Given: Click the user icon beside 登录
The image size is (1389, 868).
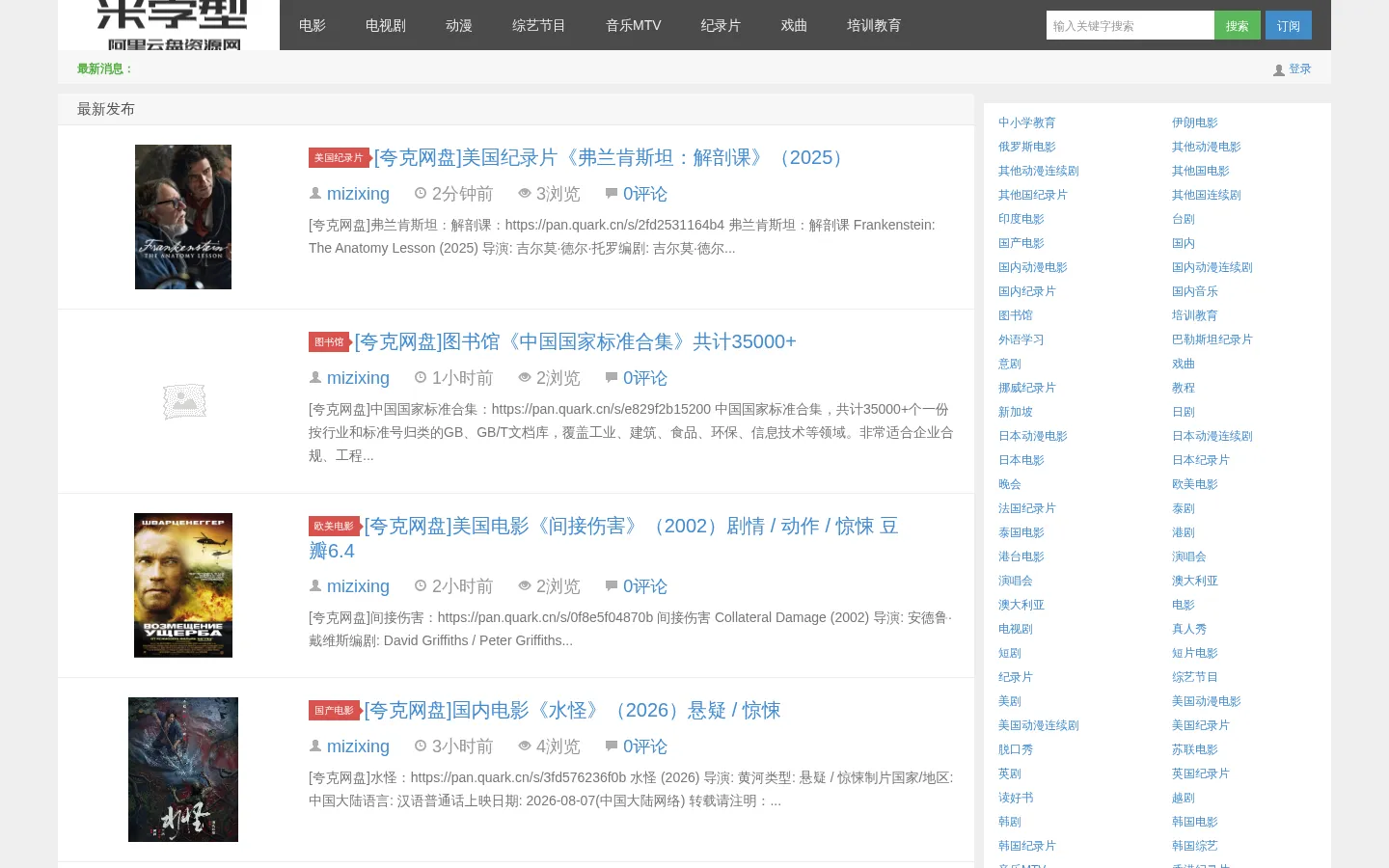Looking at the screenshot, I should point(1279,69).
